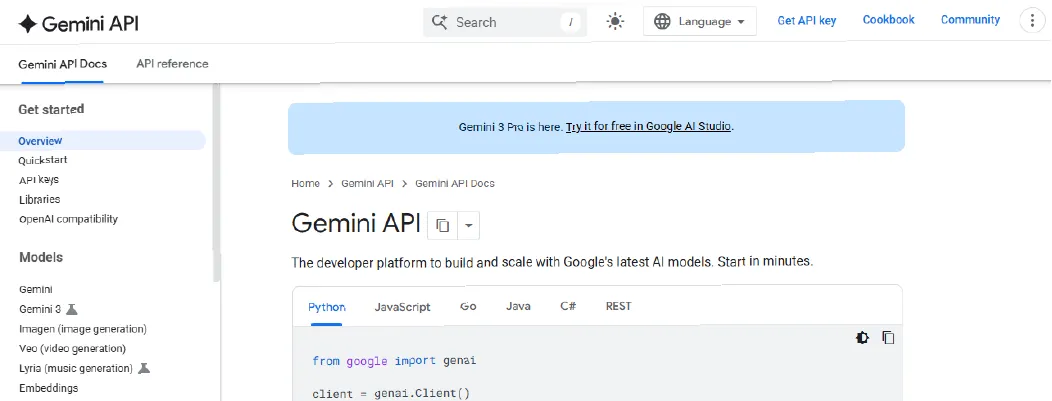
Task: Toggle the light/dark theme sun icon
Action: [615, 22]
